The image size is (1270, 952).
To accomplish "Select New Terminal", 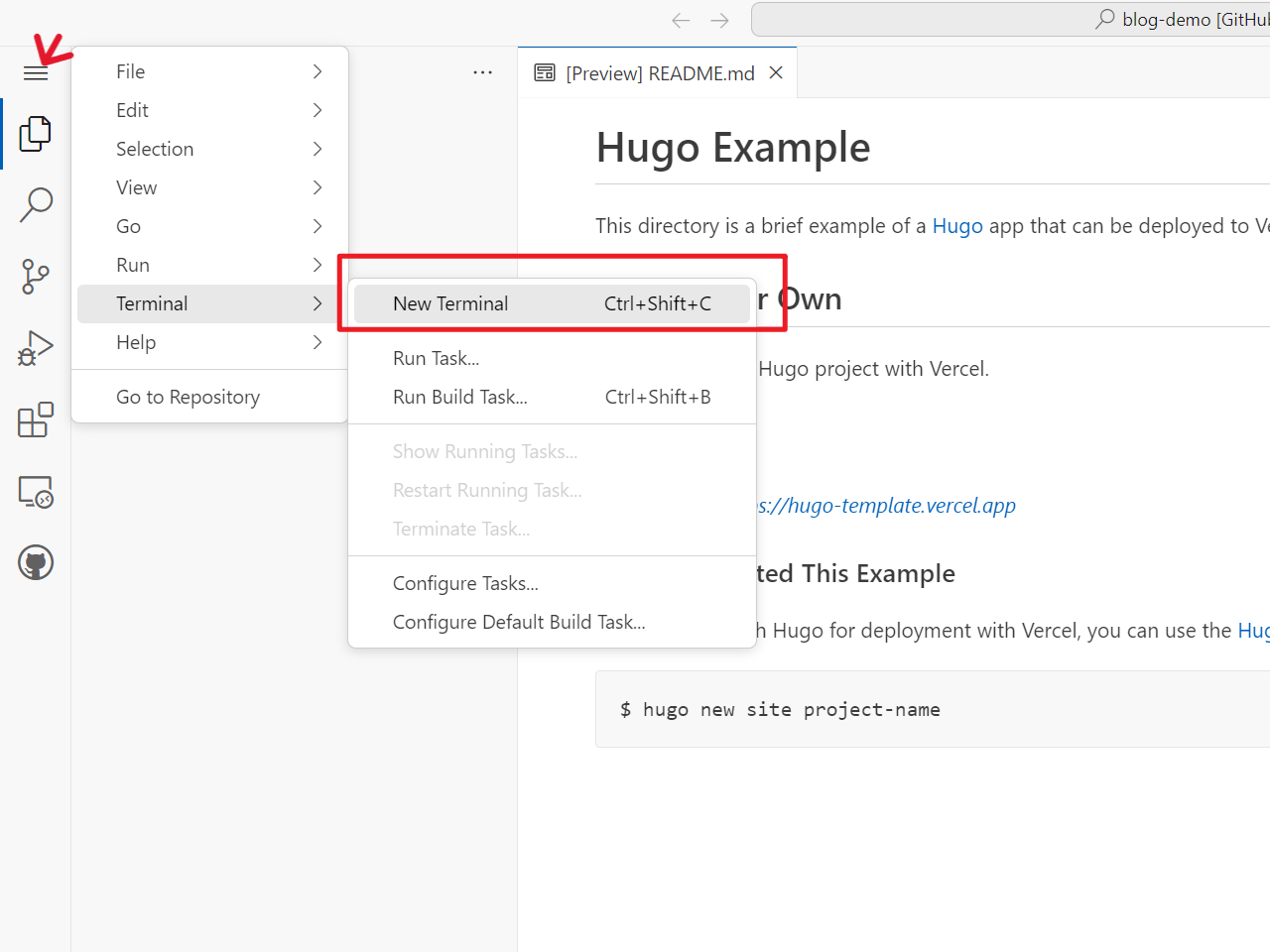I will [552, 303].
